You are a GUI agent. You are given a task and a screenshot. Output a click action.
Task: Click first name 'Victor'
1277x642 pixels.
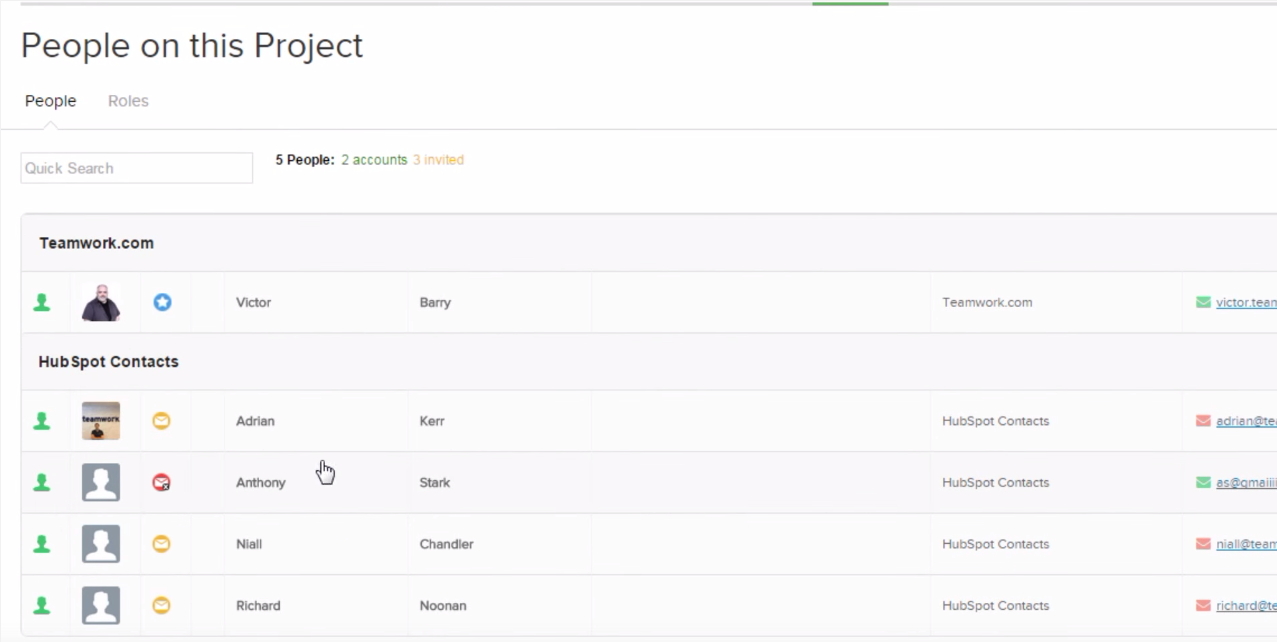[253, 302]
